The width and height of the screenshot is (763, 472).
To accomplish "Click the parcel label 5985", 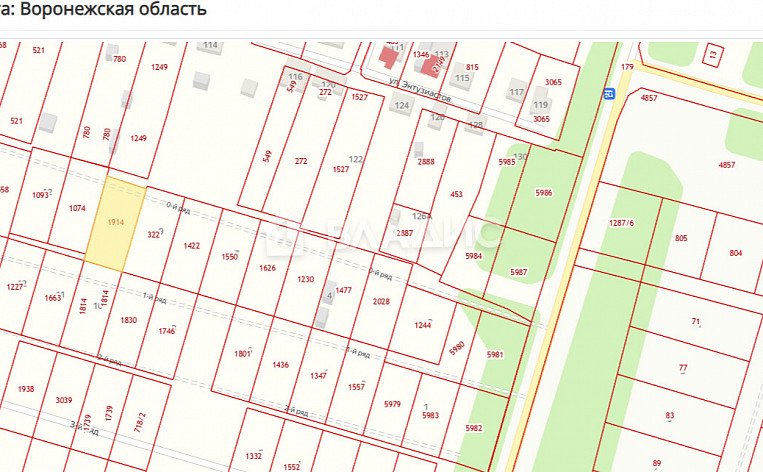I will [x=507, y=163].
